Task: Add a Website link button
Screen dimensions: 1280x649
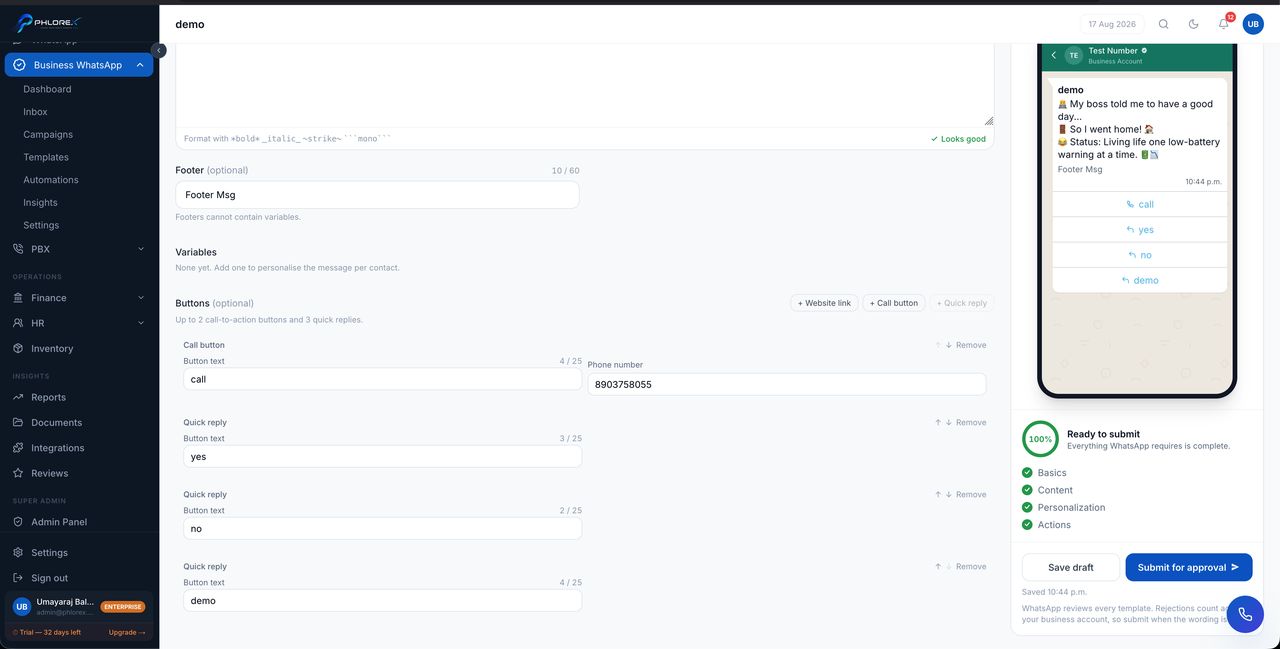Action: click(824, 303)
